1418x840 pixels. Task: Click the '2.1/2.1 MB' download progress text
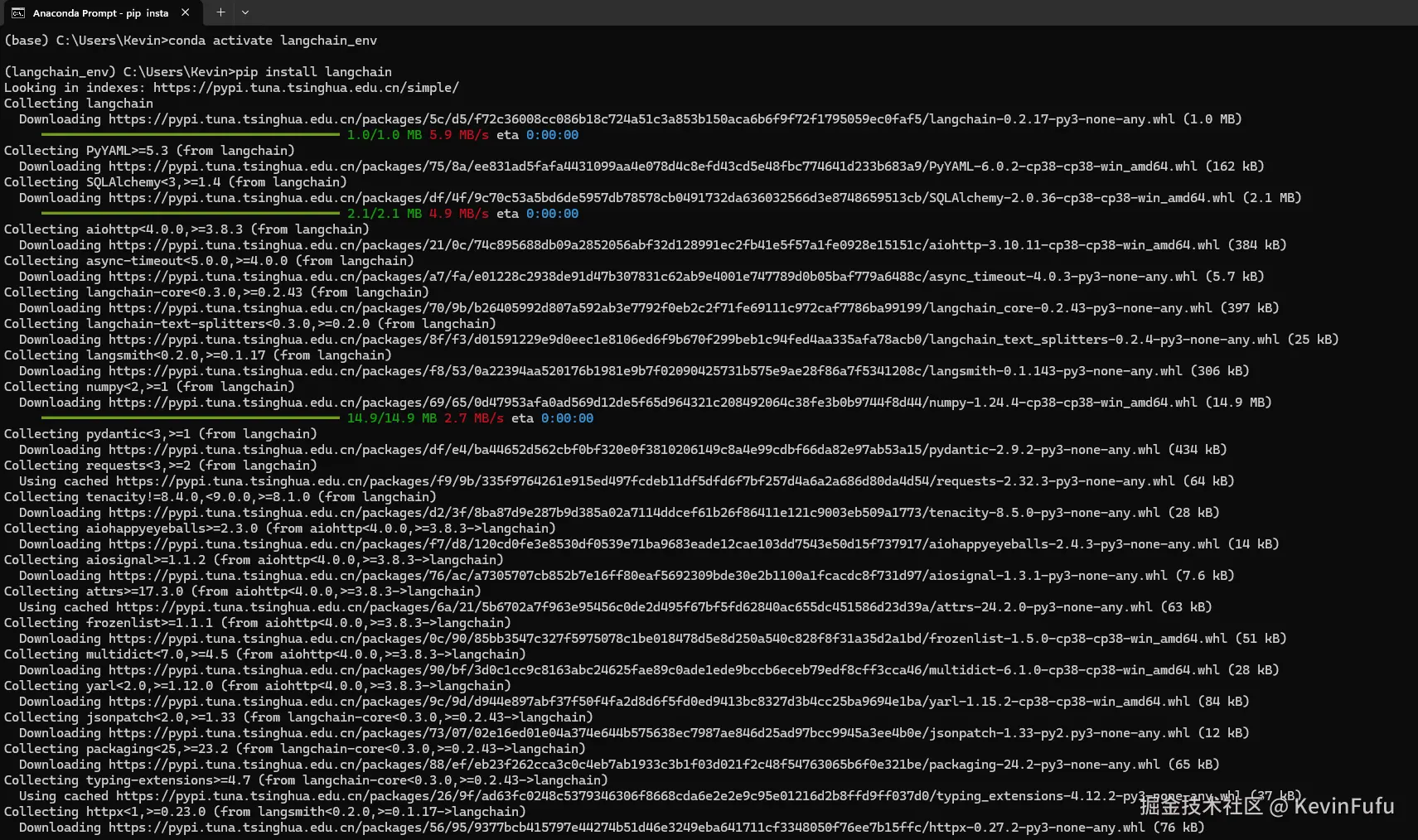tap(385, 214)
